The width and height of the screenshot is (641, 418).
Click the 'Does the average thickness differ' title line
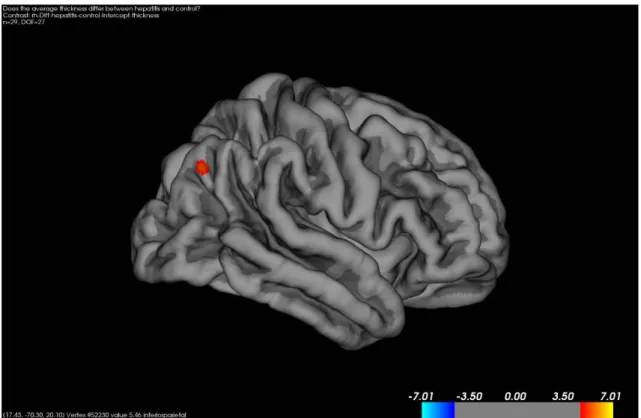tap(101, 9)
